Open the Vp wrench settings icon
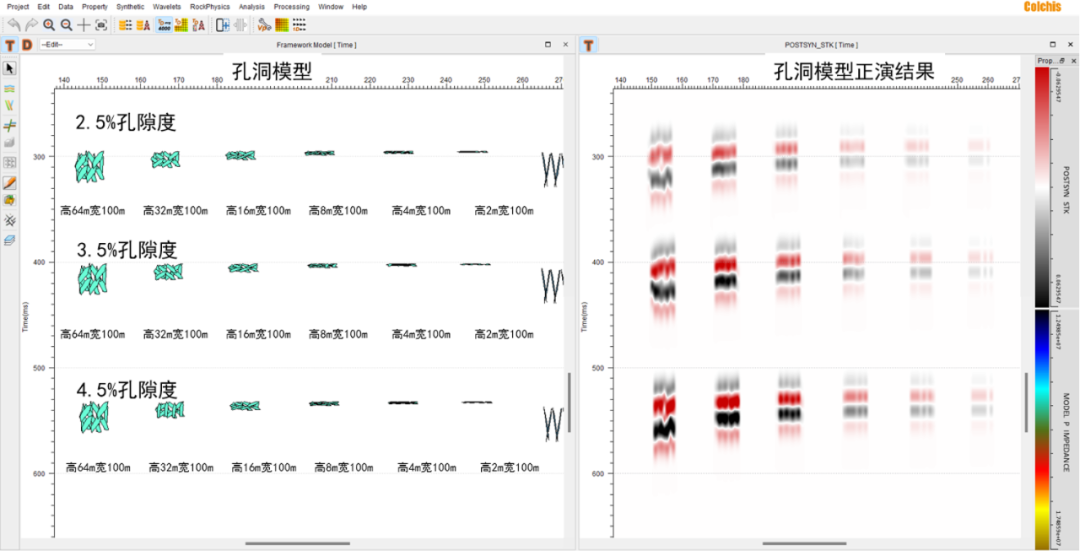 coord(264,25)
